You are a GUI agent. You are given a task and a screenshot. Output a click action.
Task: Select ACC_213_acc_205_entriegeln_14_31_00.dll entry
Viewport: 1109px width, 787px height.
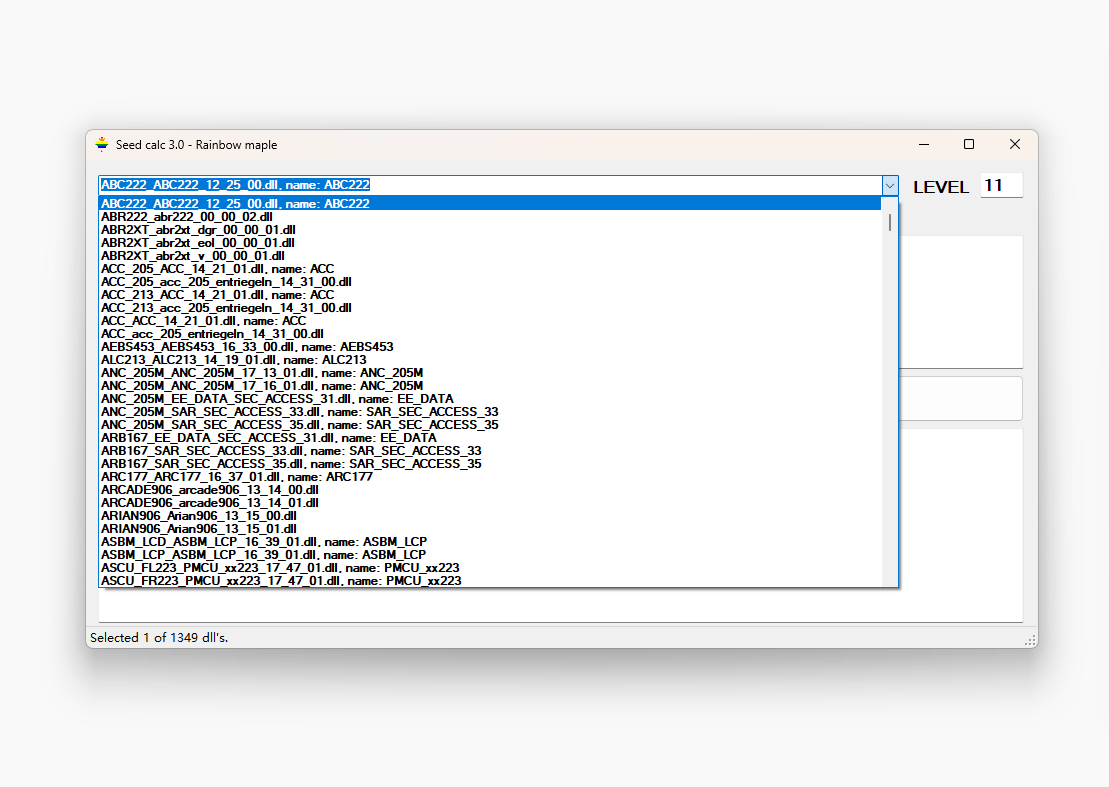[x=226, y=308]
